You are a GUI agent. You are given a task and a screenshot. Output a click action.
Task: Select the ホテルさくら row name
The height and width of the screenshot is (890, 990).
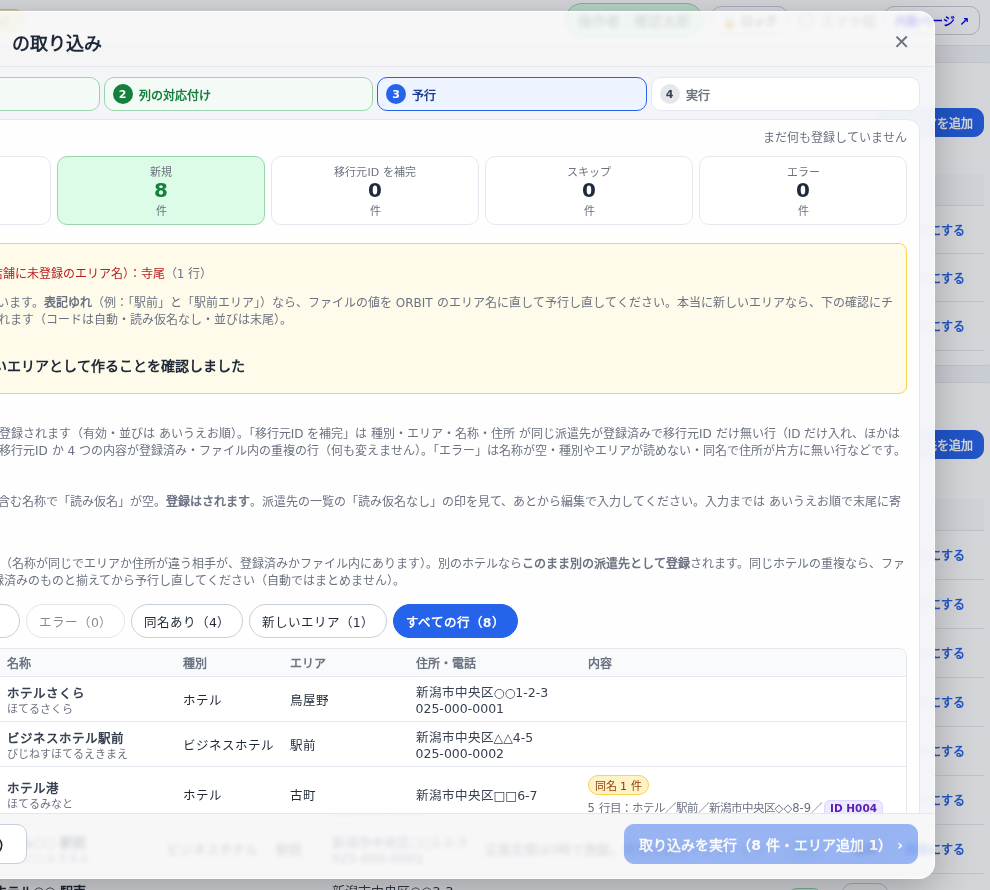click(45, 692)
